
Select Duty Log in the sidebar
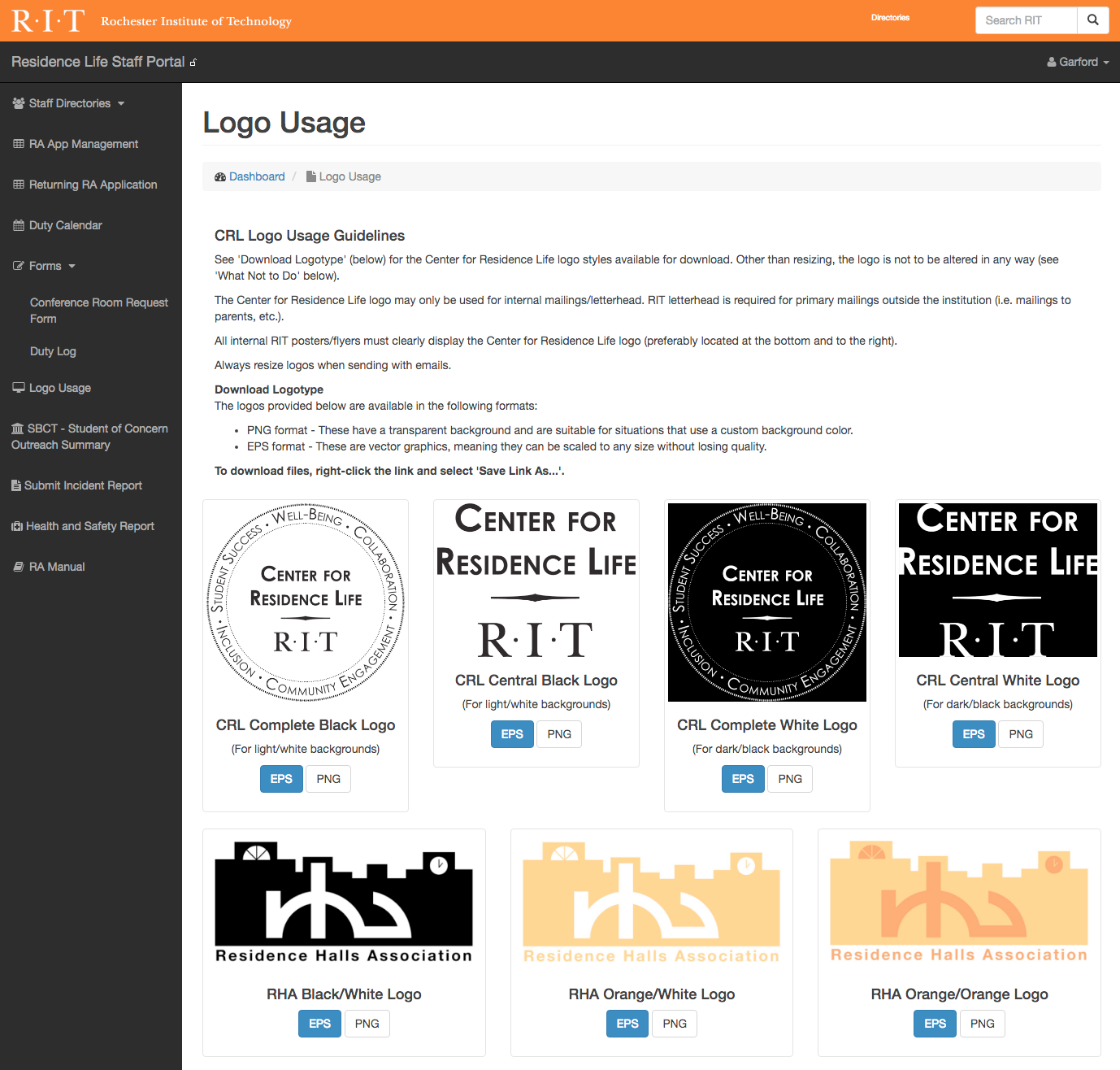53,351
